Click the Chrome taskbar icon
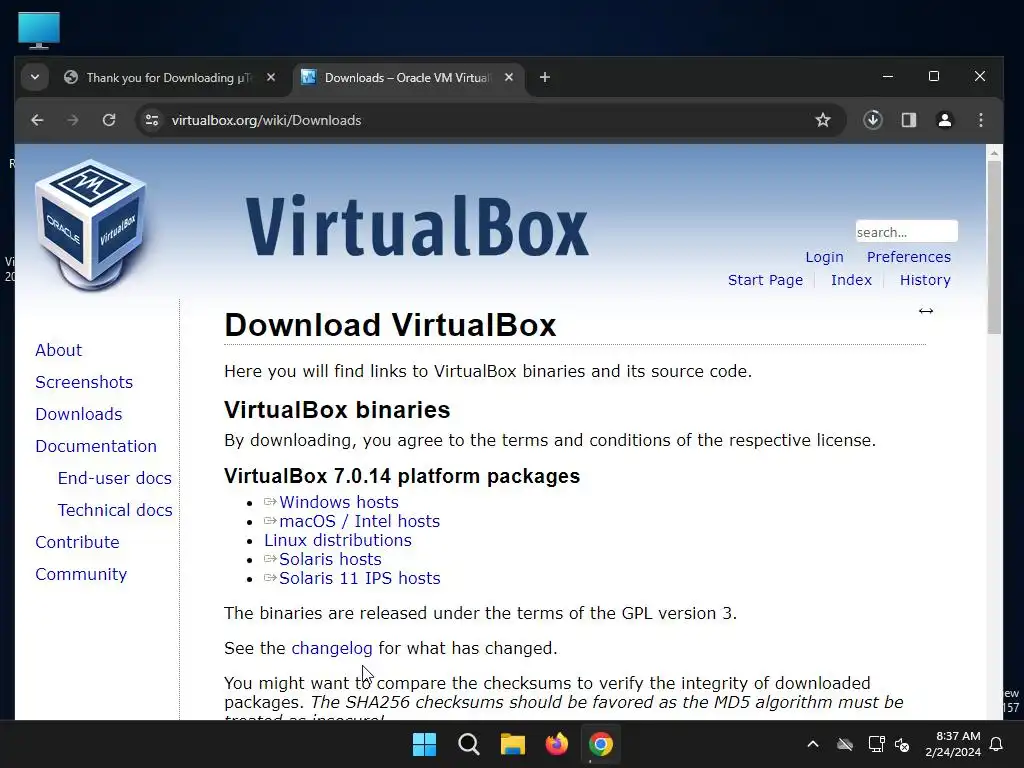Image resolution: width=1024 pixels, height=768 pixels. [601, 744]
